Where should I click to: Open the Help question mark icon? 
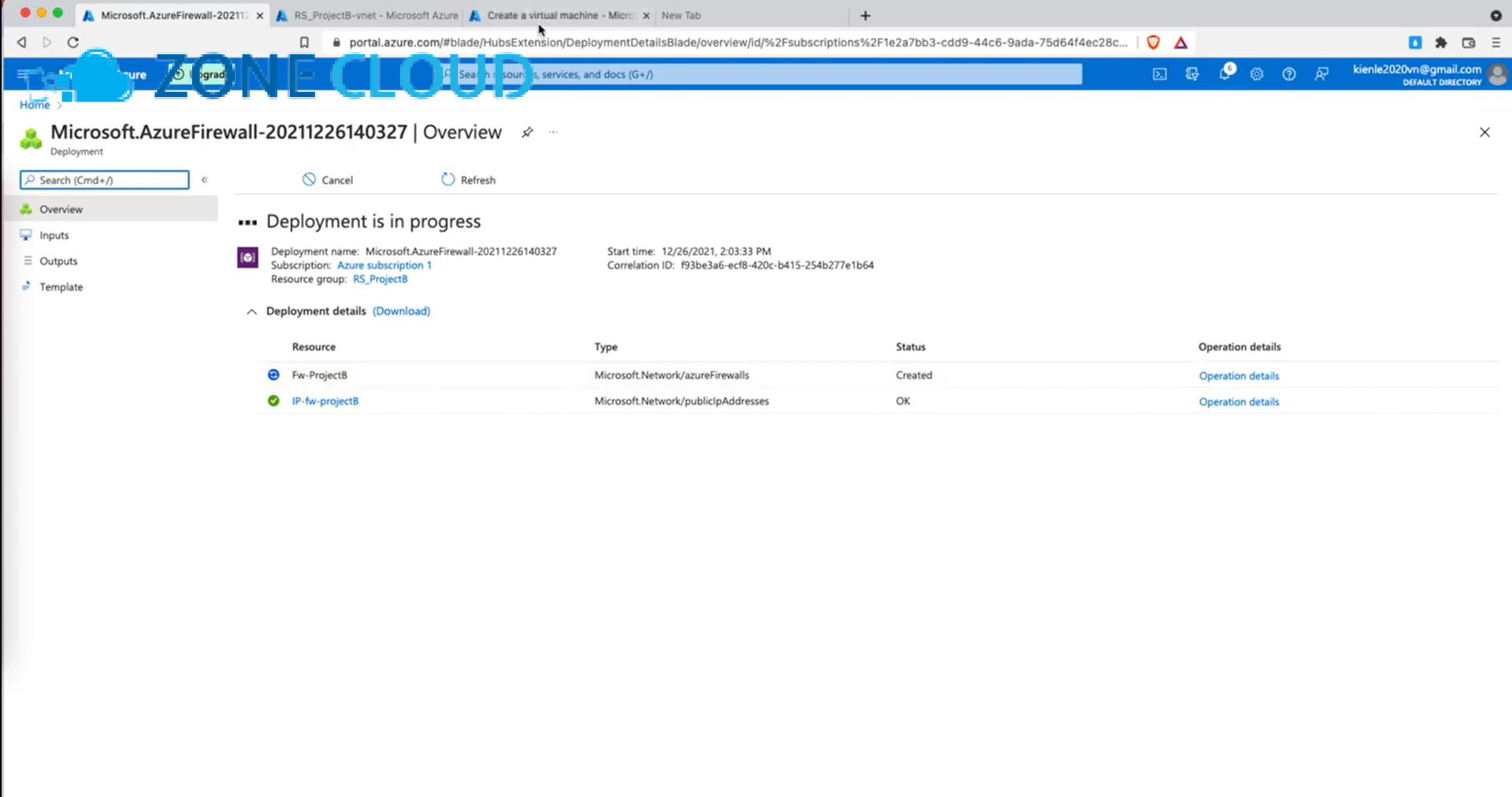[1290, 74]
